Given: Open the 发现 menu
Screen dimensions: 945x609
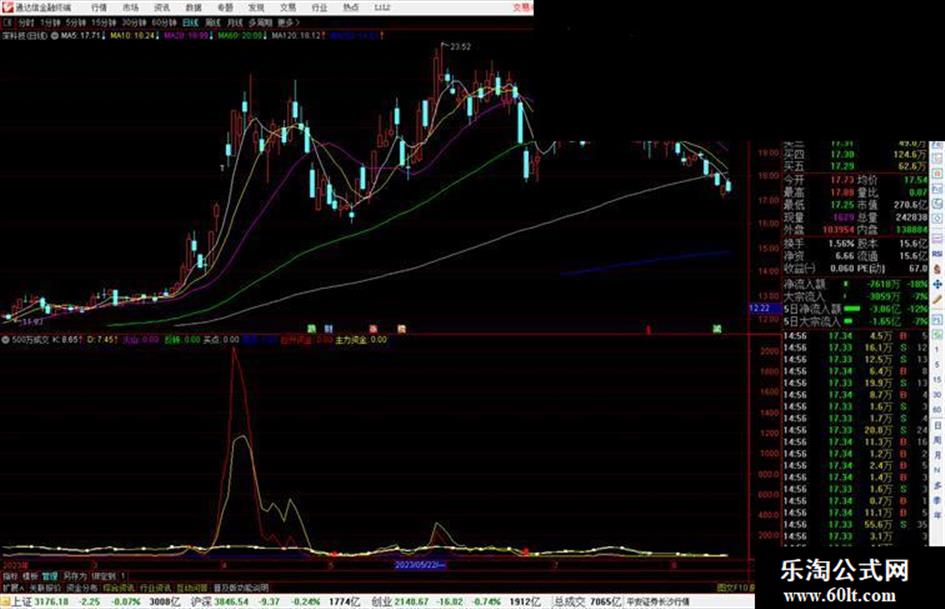Looking at the screenshot, I should point(256,7).
